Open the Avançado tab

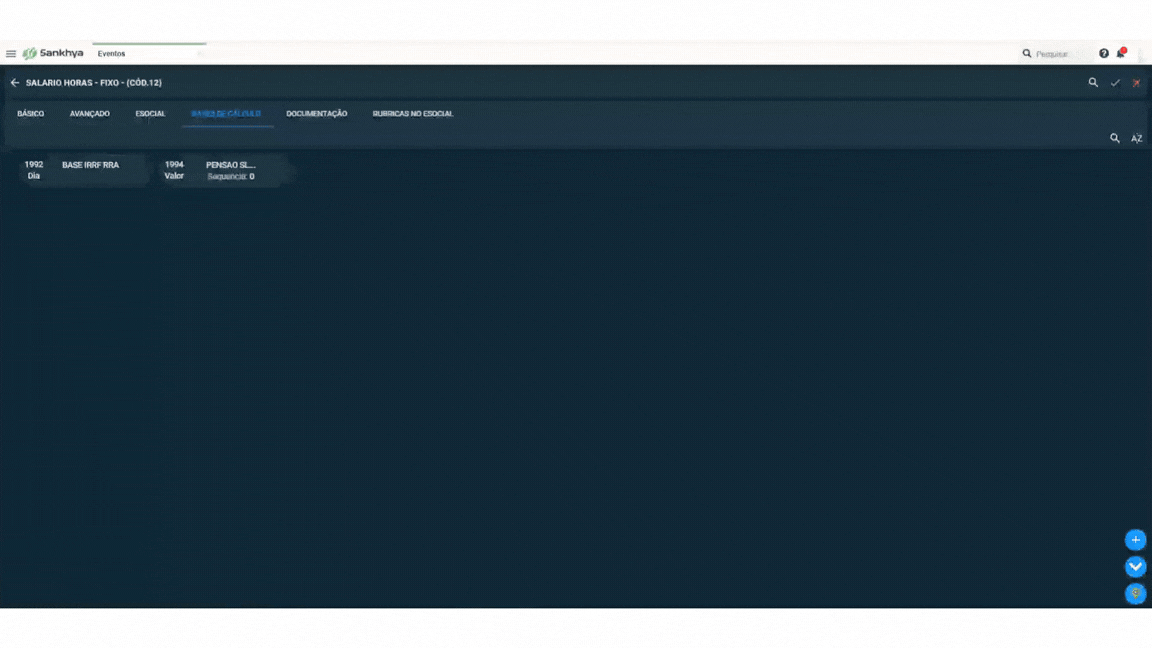pyautogui.click(x=90, y=114)
